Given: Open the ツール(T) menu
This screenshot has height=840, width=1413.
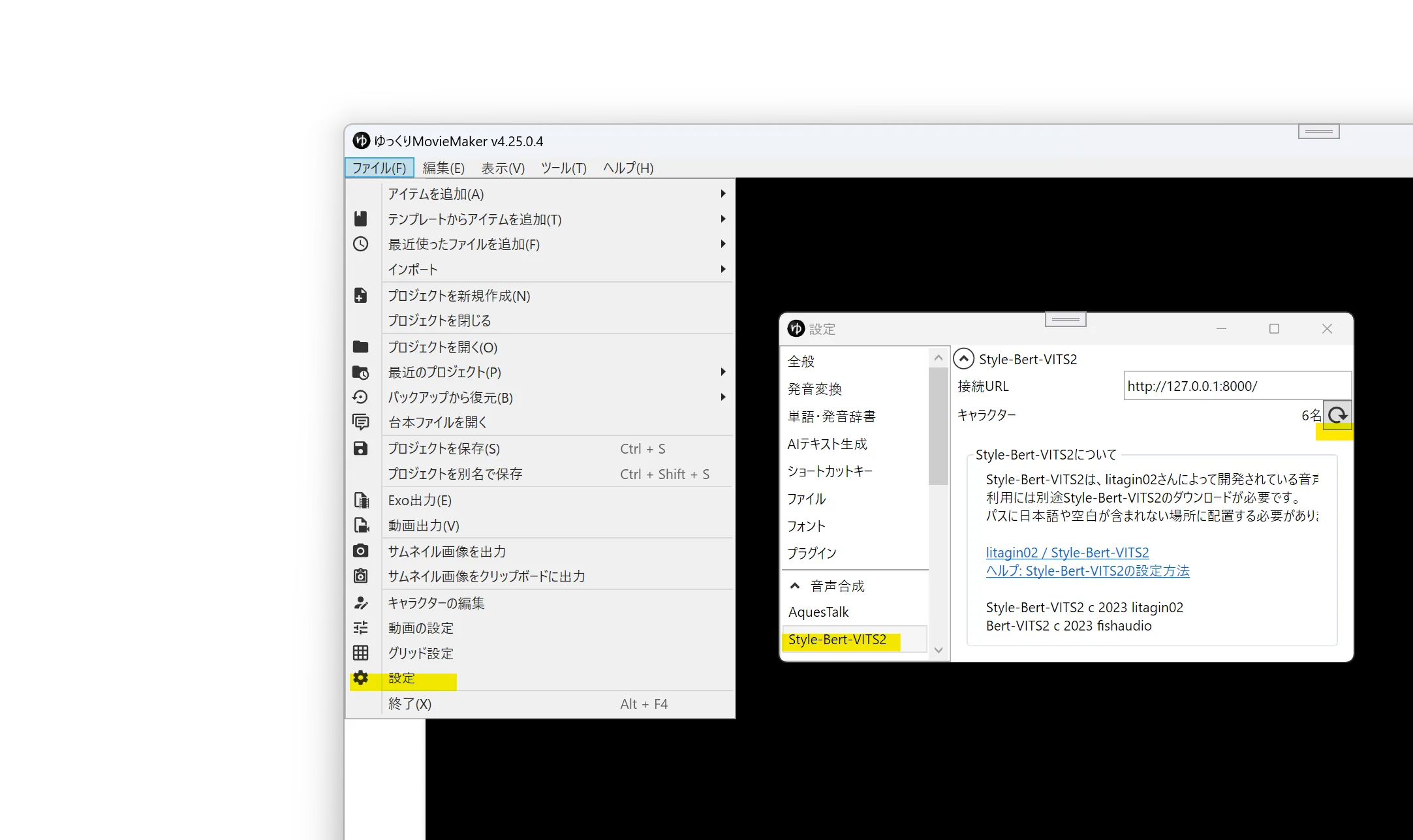Looking at the screenshot, I should 564,168.
